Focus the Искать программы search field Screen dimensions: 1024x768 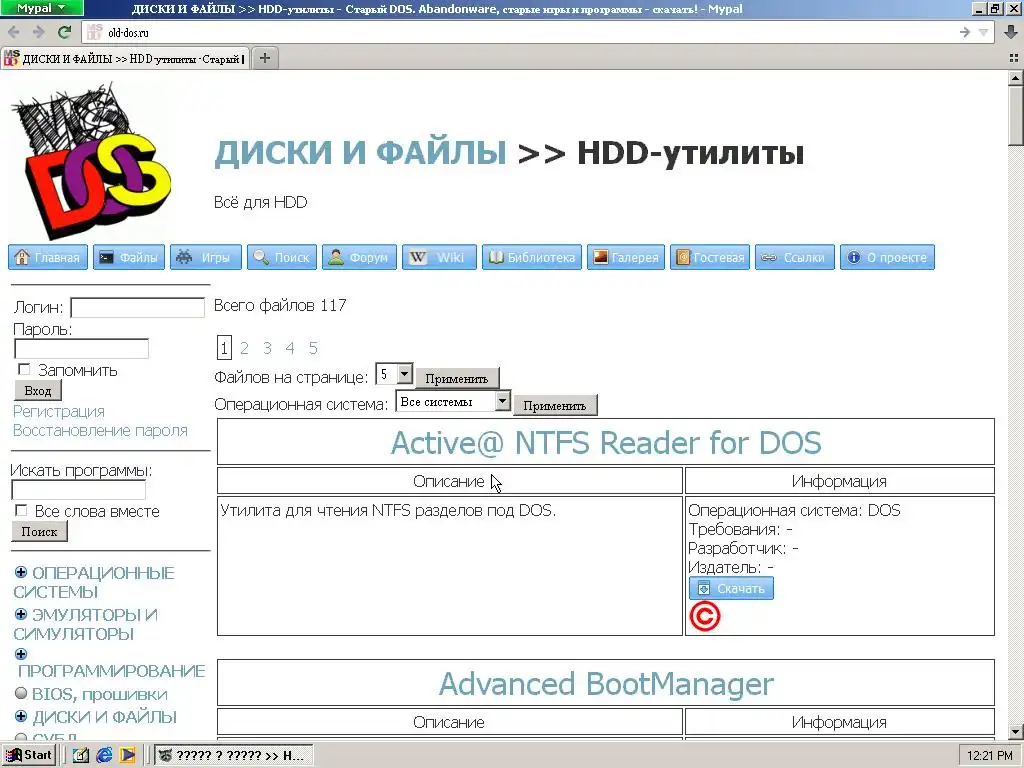click(x=78, y=490)
